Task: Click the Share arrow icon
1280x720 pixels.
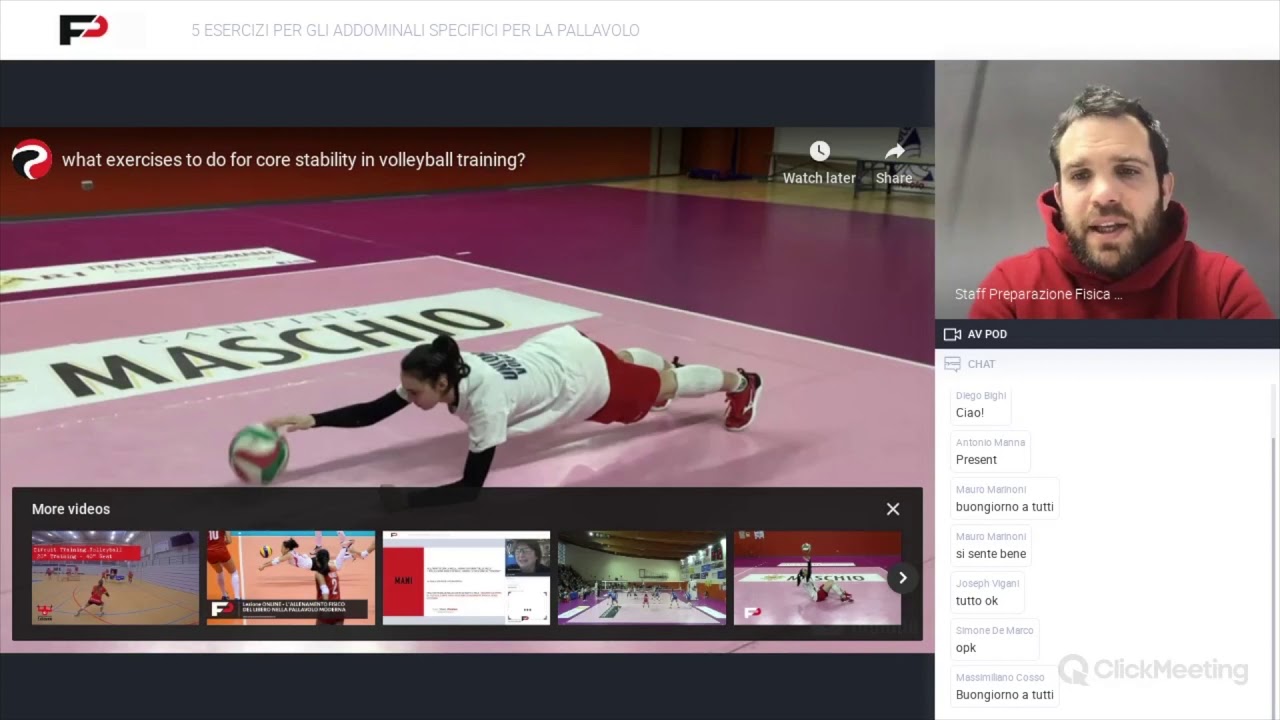Action: click(894, 151)
